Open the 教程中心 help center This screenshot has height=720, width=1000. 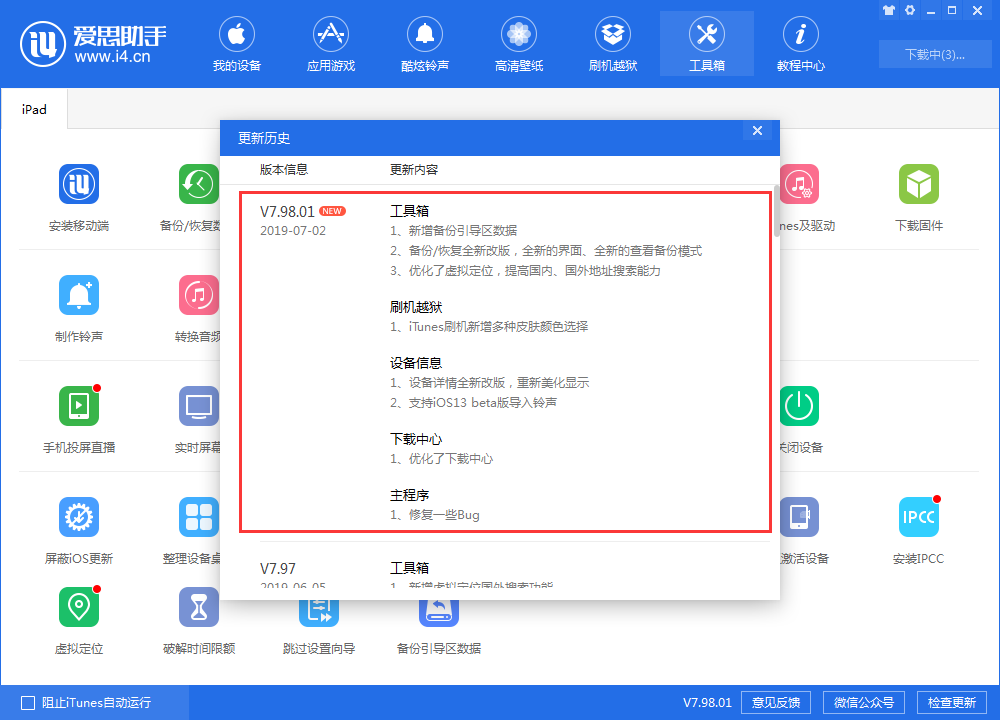click(800, 44)
